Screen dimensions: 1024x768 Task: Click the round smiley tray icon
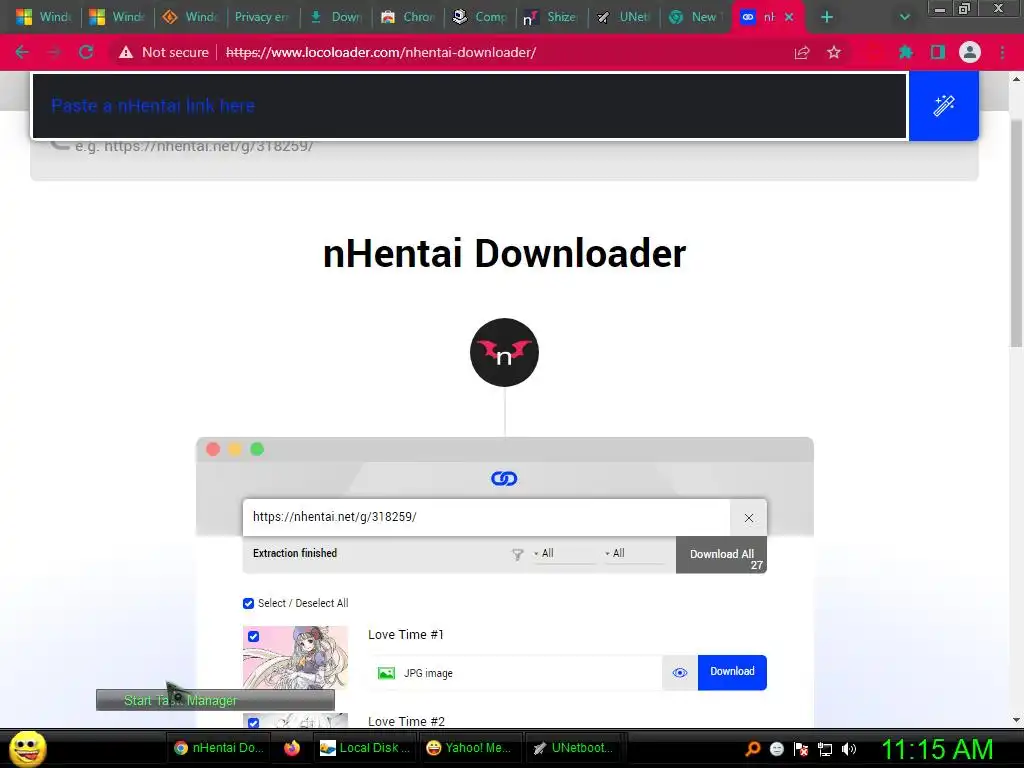(x=776, y=749)
